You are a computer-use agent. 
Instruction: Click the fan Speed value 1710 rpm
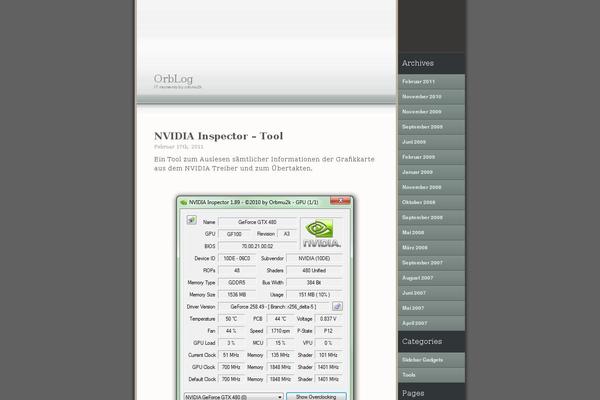pyautogui.click(x=280, y=331)
